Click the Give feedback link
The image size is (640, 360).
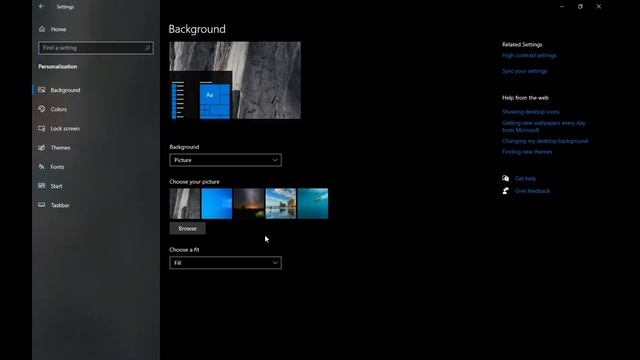(532, 191)
